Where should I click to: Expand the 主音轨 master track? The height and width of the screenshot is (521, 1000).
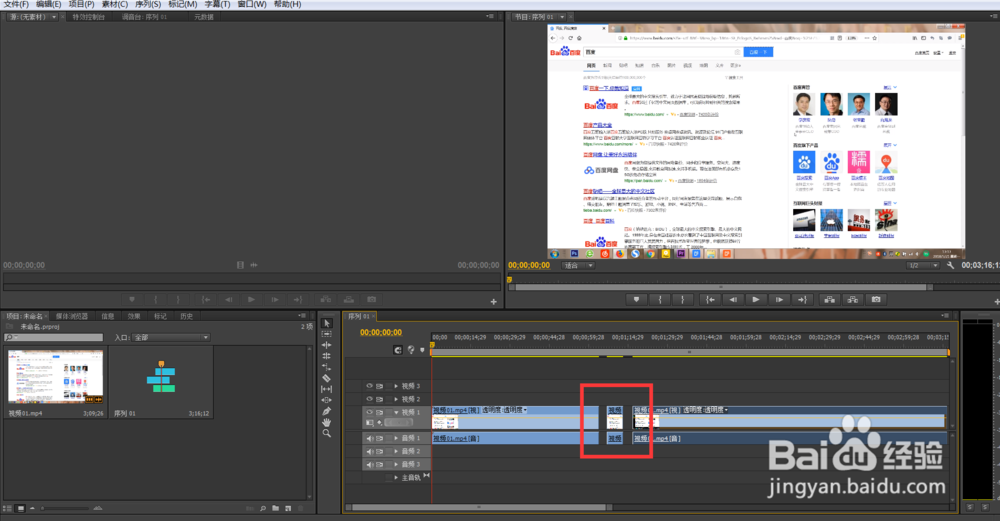(396, 477)
